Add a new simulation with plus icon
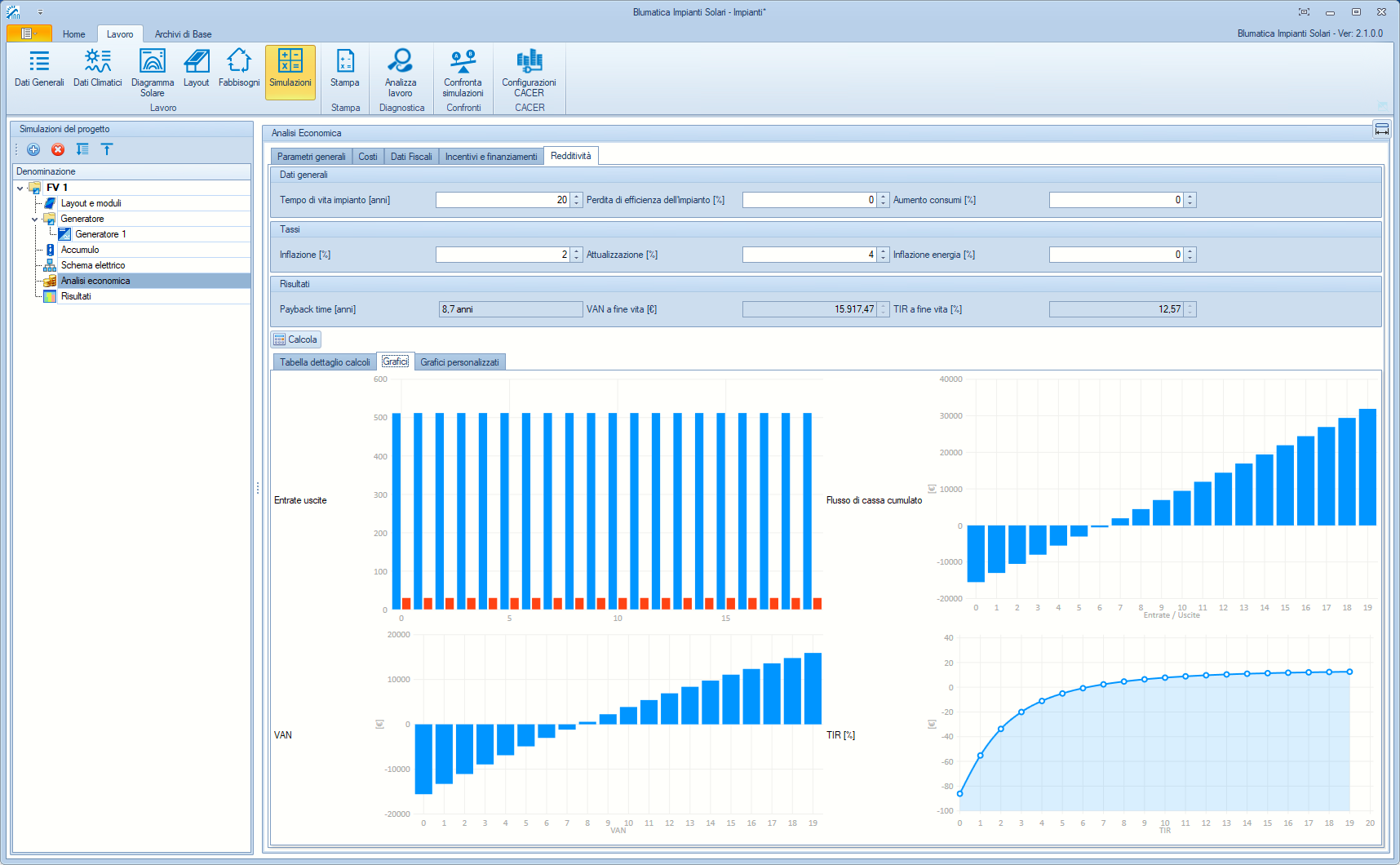Screen dimensions: 1400x865 33,149
